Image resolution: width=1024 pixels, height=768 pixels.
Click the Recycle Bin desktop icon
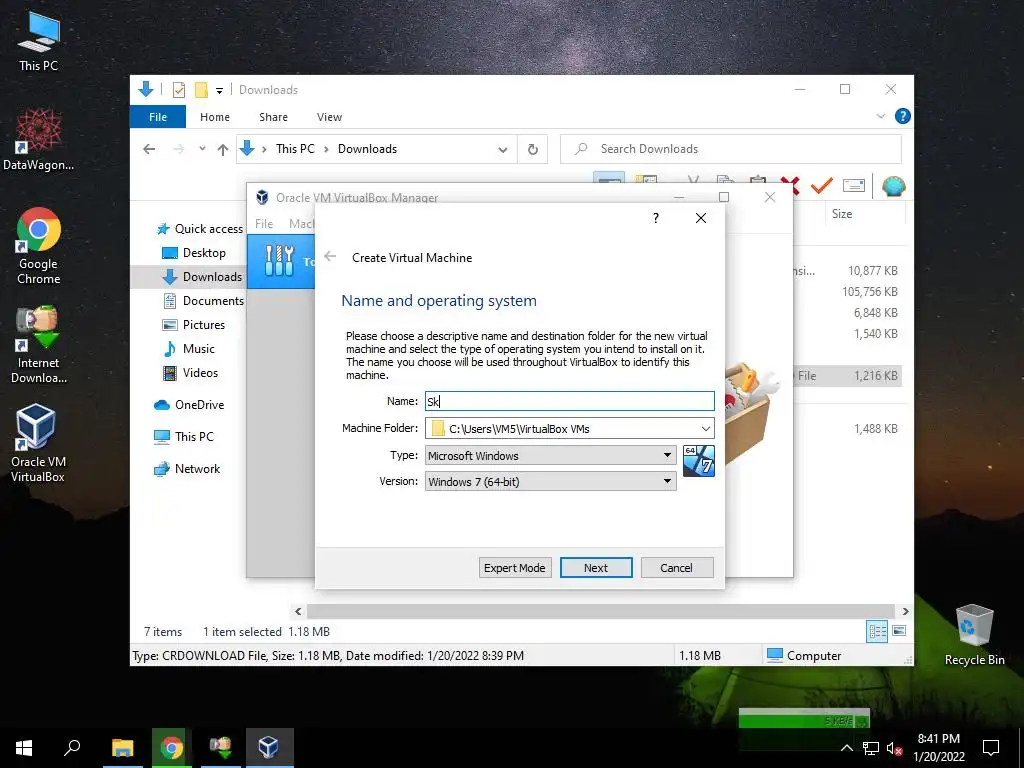click(x=974, y=635)
